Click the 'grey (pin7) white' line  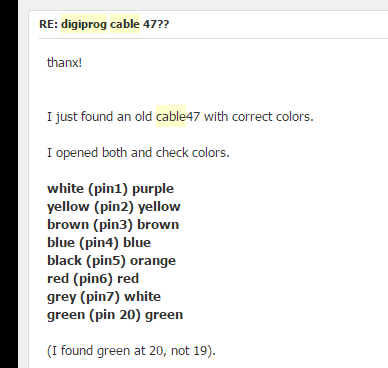click(x=104, y=297)
